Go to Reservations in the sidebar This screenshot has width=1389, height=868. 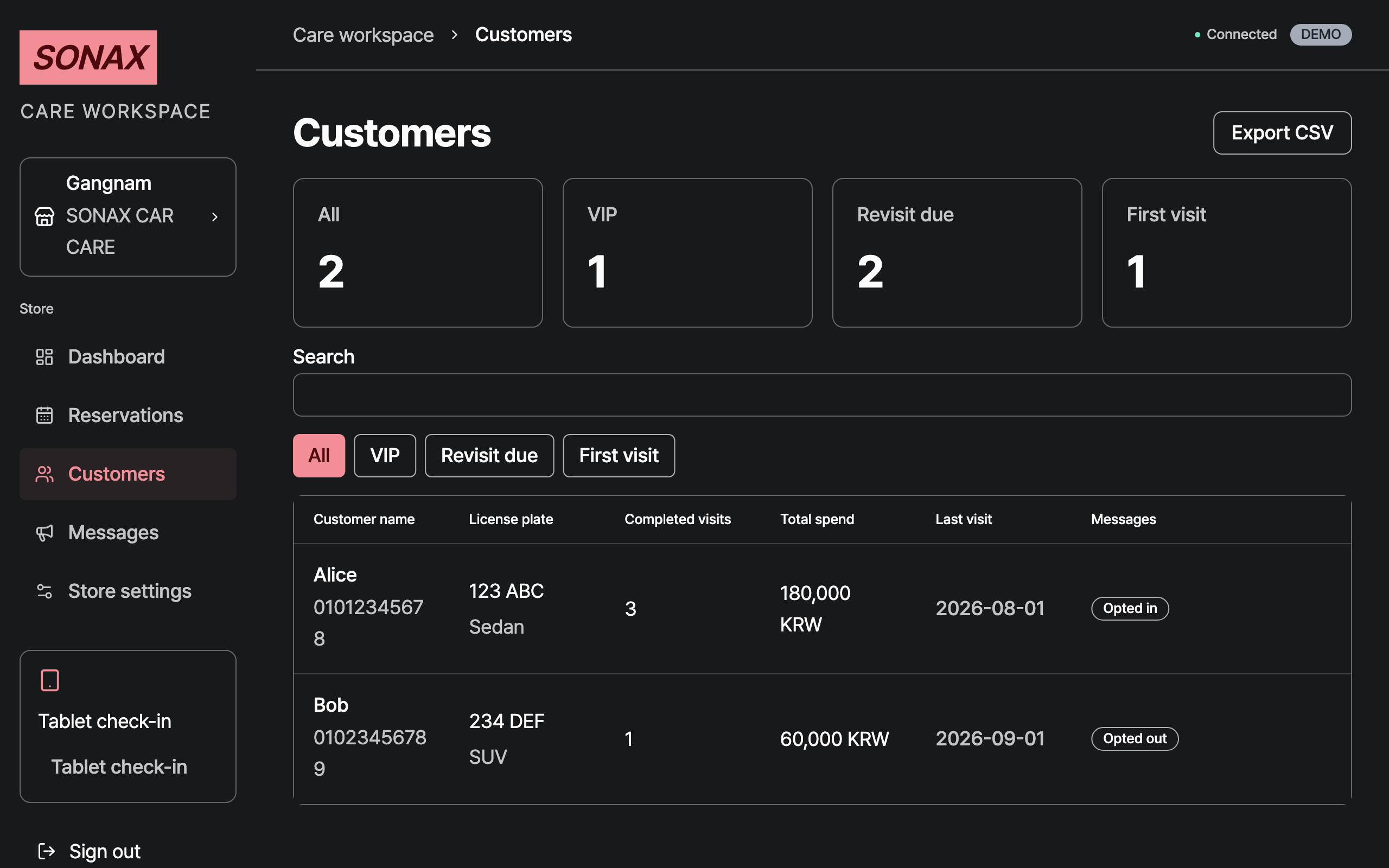coord(128,416)
